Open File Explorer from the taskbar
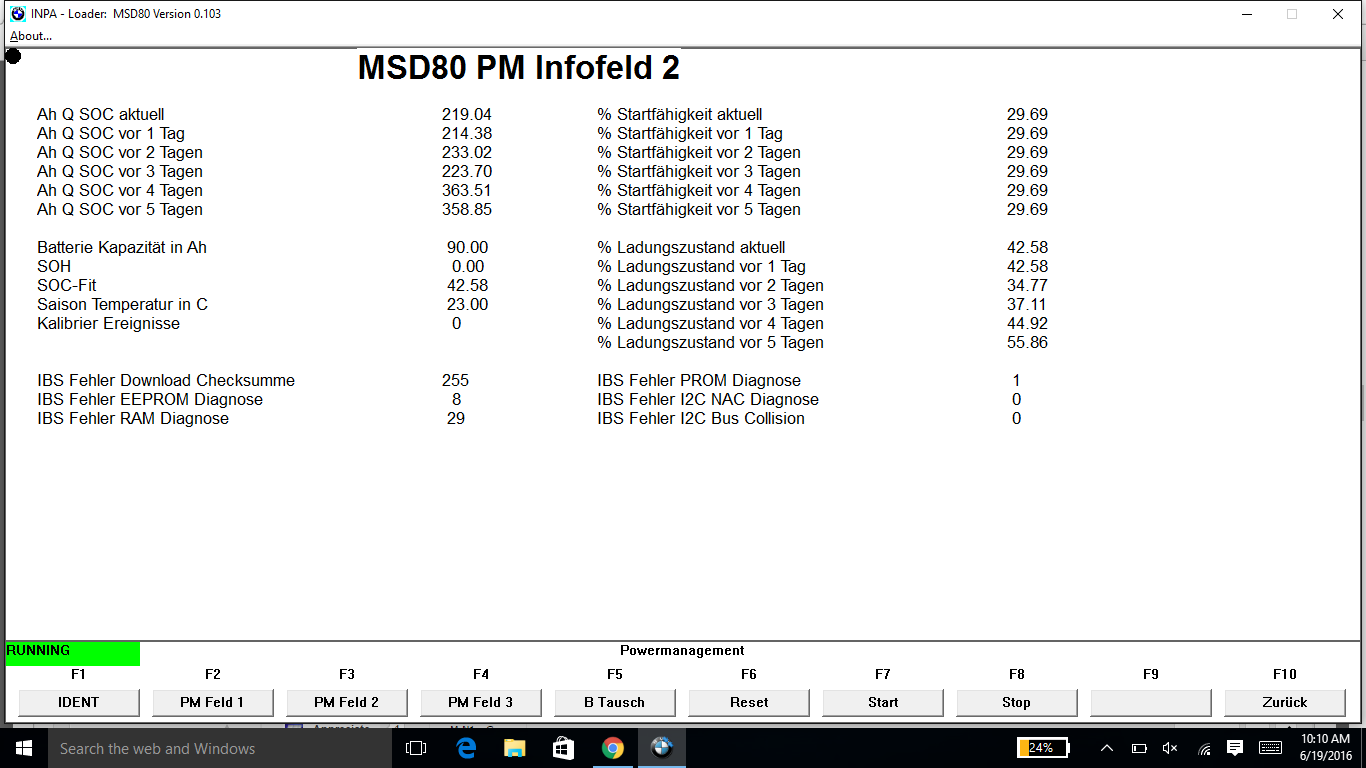 (x=514, y=748)
